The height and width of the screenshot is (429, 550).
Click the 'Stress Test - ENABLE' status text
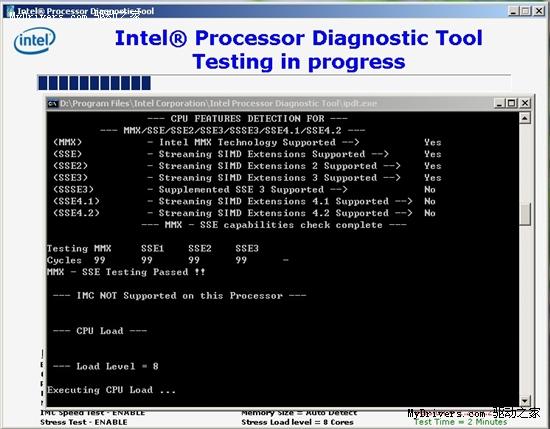click(x=83, y=422)
